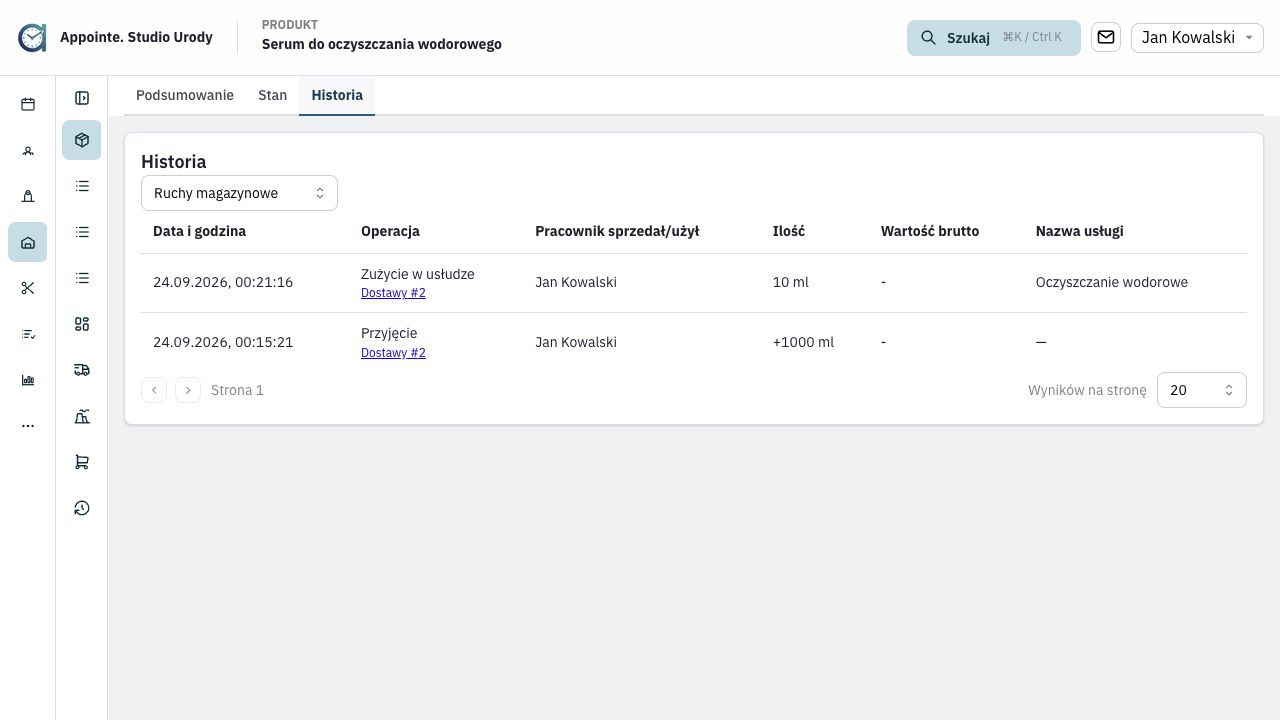Image resolution: width=1280 pixels, height=720 pixels.
Task: Select the Historia tab
Action: pyautogui.click(x=337, y=95)
